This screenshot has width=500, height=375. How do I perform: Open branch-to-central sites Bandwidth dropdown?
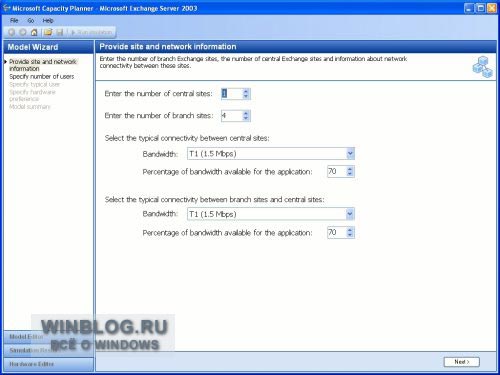click(x=350, y=214)
